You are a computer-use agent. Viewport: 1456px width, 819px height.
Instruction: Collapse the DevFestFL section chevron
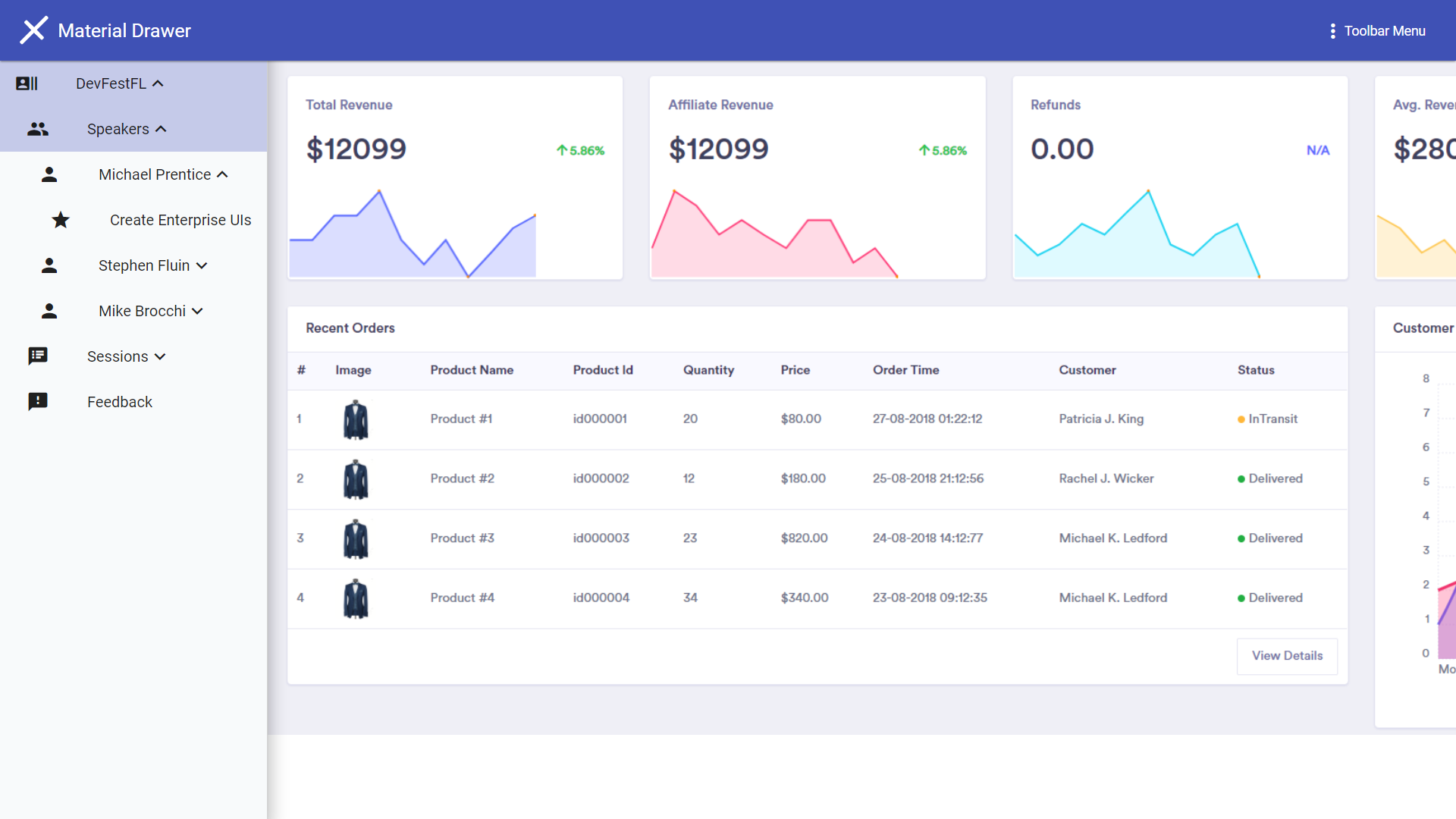pyautogui.click(x=158, y=83)
